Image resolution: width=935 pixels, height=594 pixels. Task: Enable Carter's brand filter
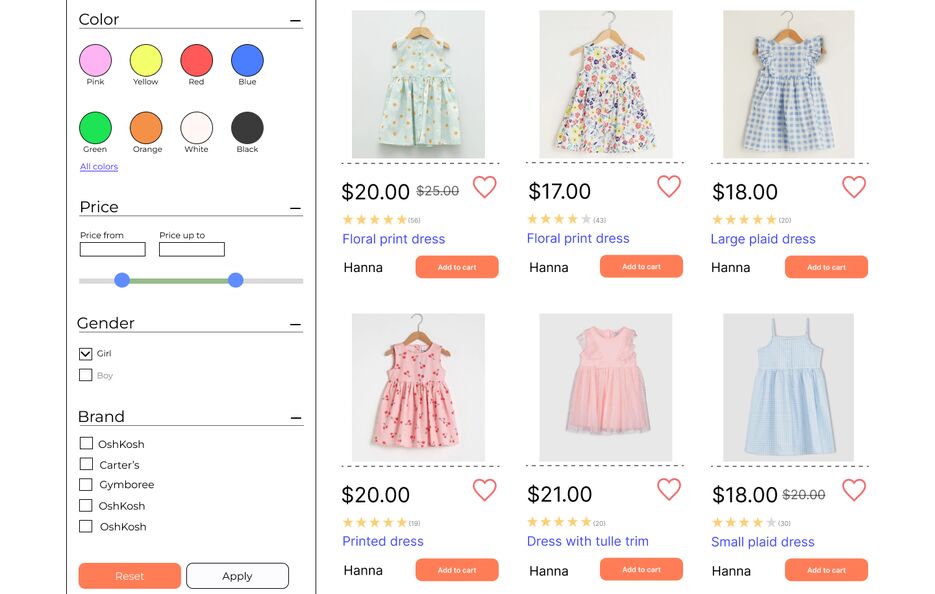click(x=86, y=464)
